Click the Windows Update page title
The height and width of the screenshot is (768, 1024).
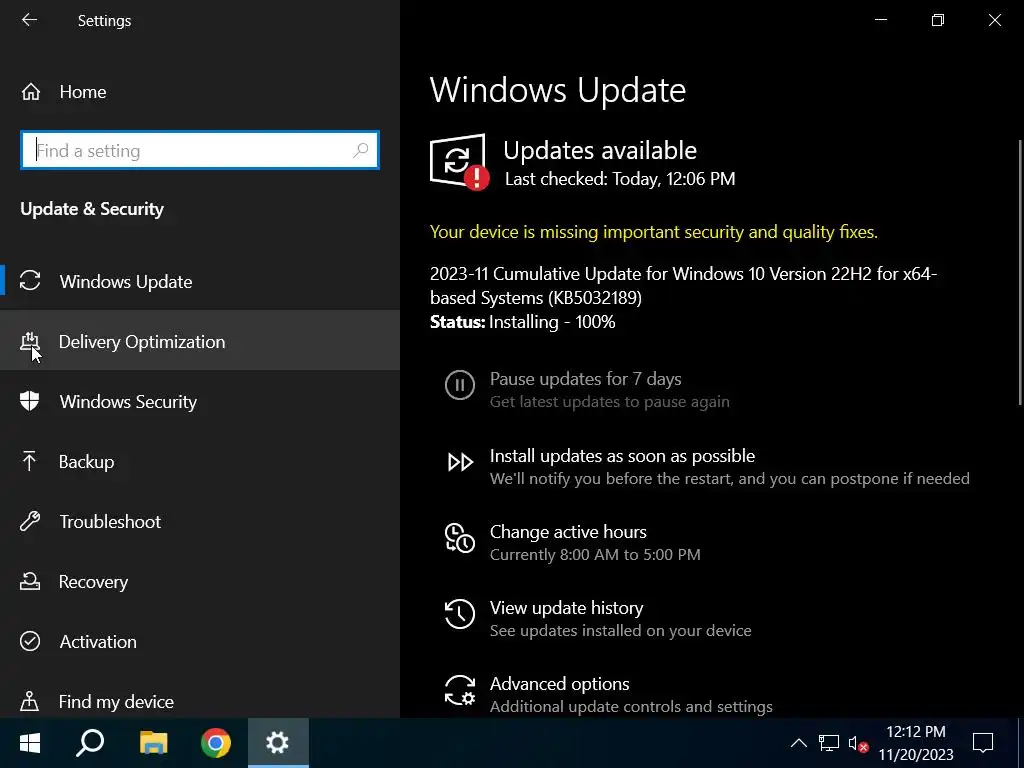(x=558, y=89)
